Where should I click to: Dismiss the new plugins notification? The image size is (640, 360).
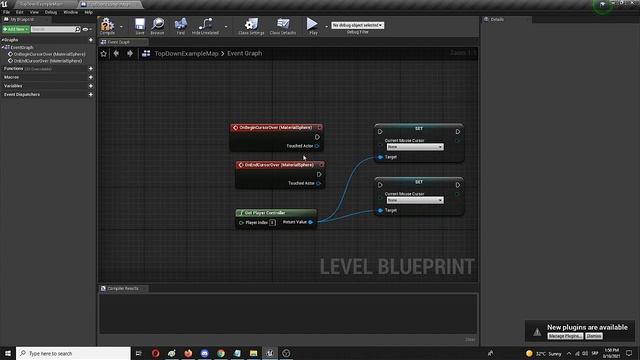tap(593, 336)
